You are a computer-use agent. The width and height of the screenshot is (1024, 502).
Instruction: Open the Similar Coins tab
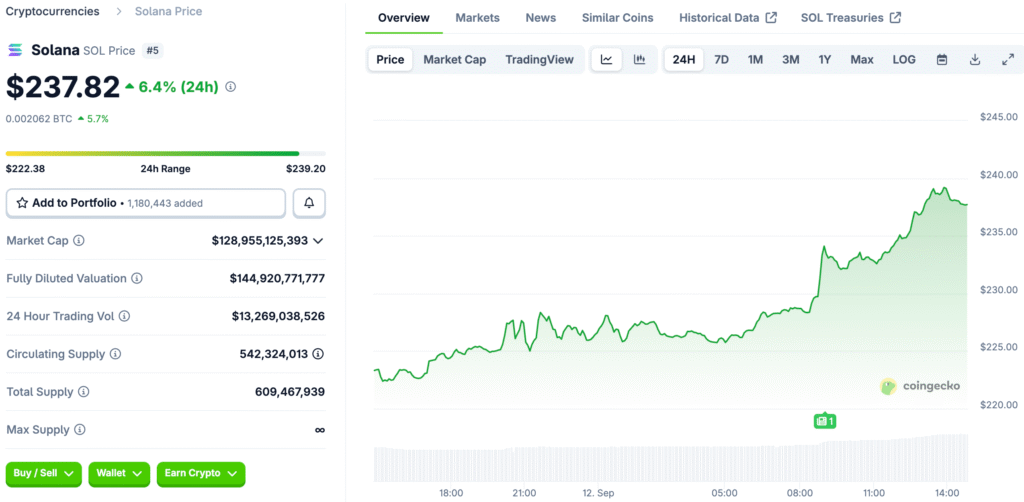click(x=618, y=18)
